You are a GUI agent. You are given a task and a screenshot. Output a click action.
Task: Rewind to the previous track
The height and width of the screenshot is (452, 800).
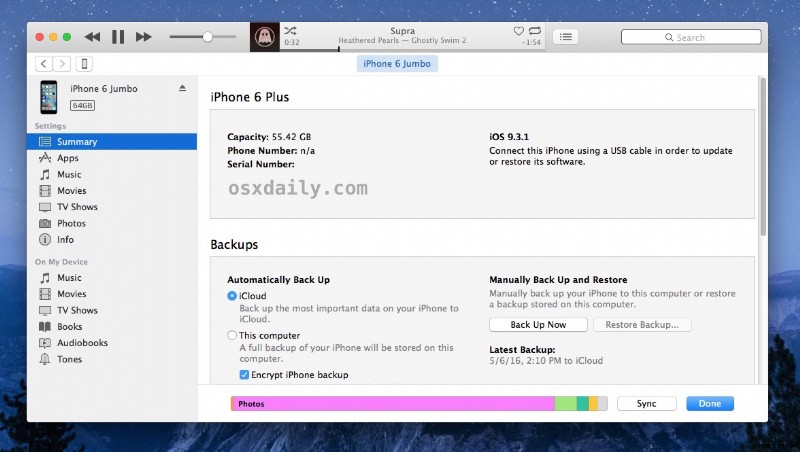(92, 37)
